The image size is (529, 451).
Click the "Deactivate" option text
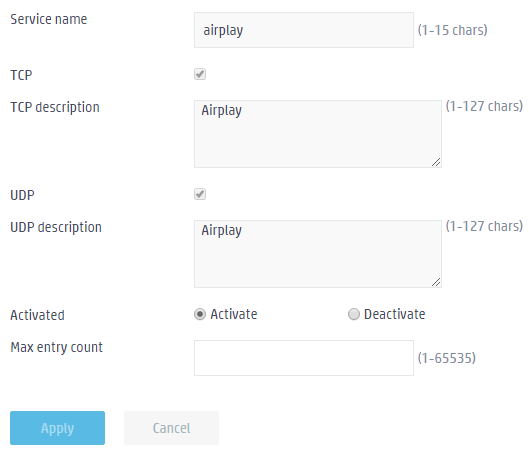[x=394, y=314]
